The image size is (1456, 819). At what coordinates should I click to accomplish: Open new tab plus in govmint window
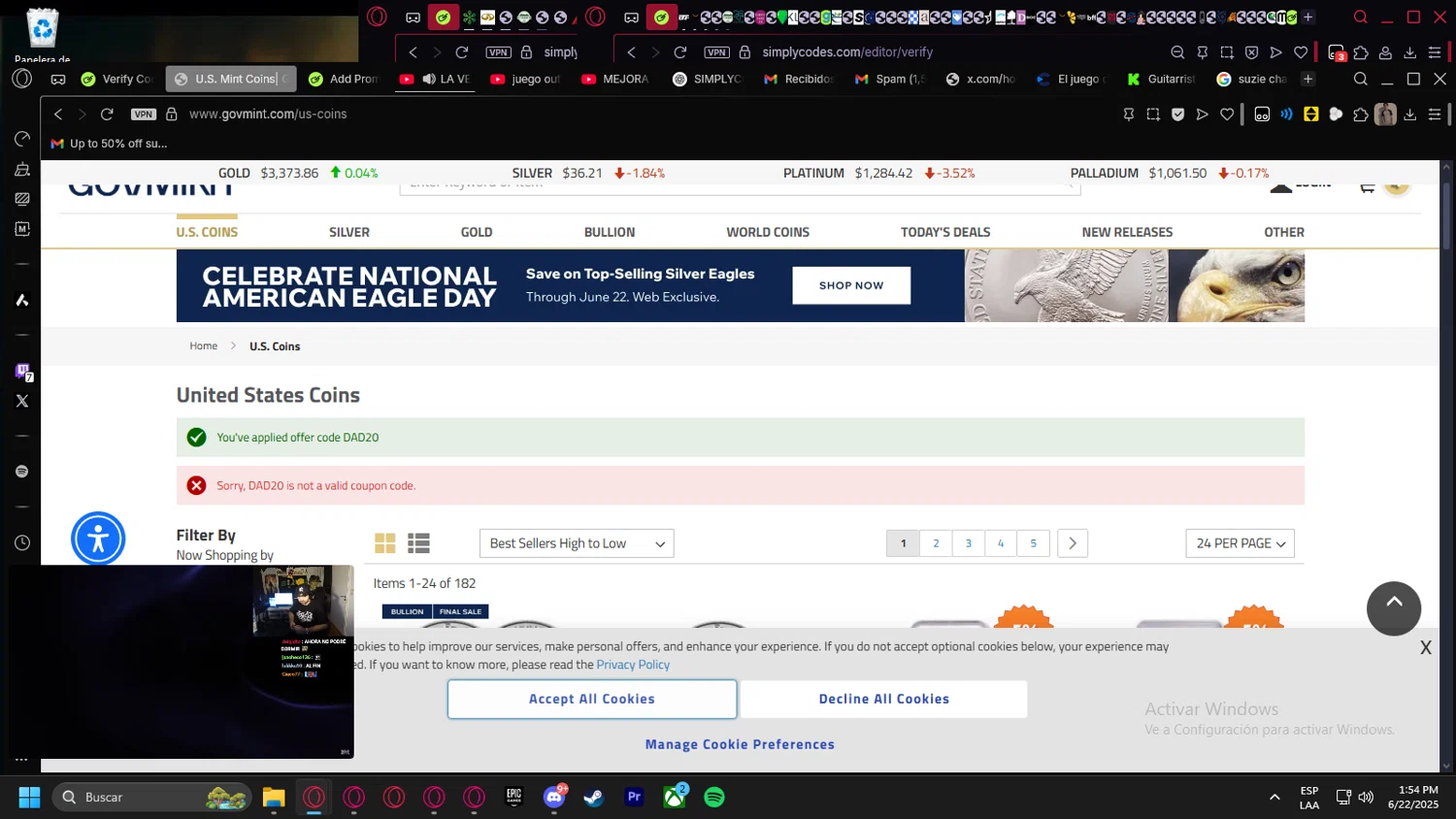coord(1307,80)
